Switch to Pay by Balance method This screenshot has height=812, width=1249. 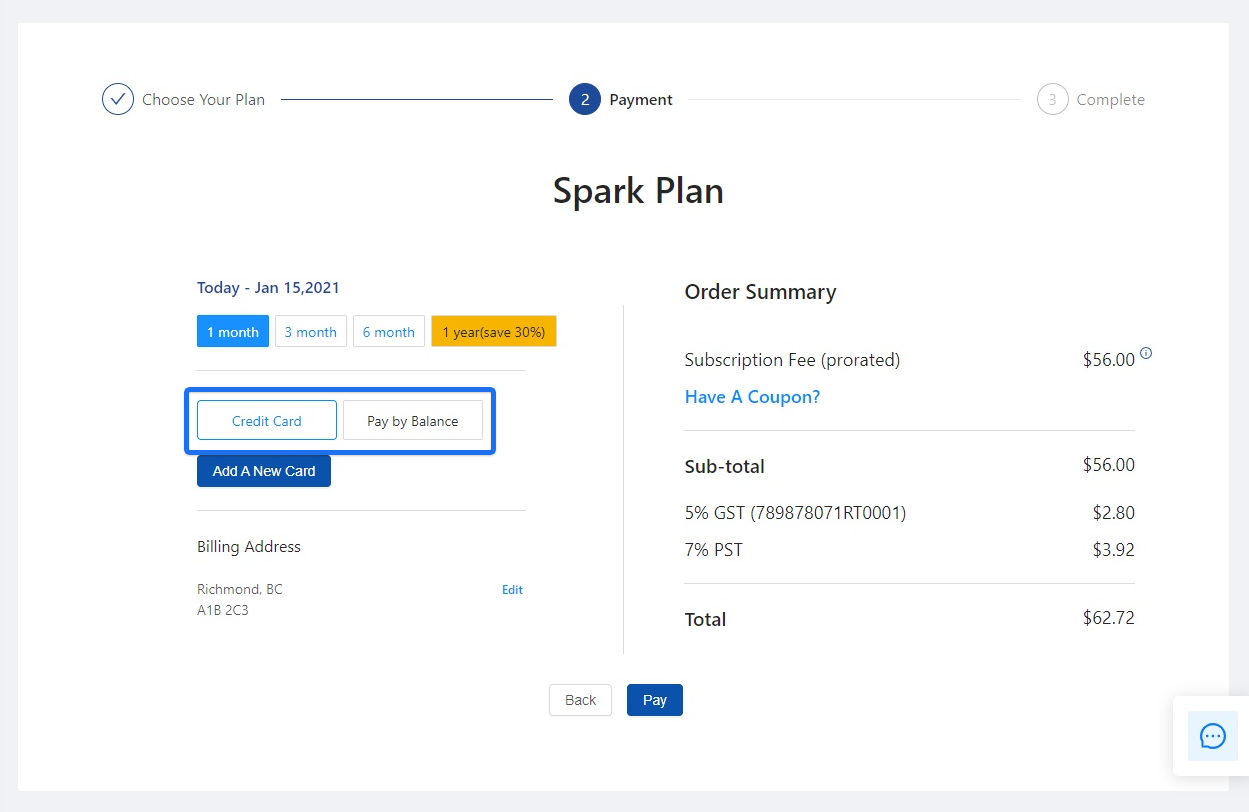[x=412, y=421]
